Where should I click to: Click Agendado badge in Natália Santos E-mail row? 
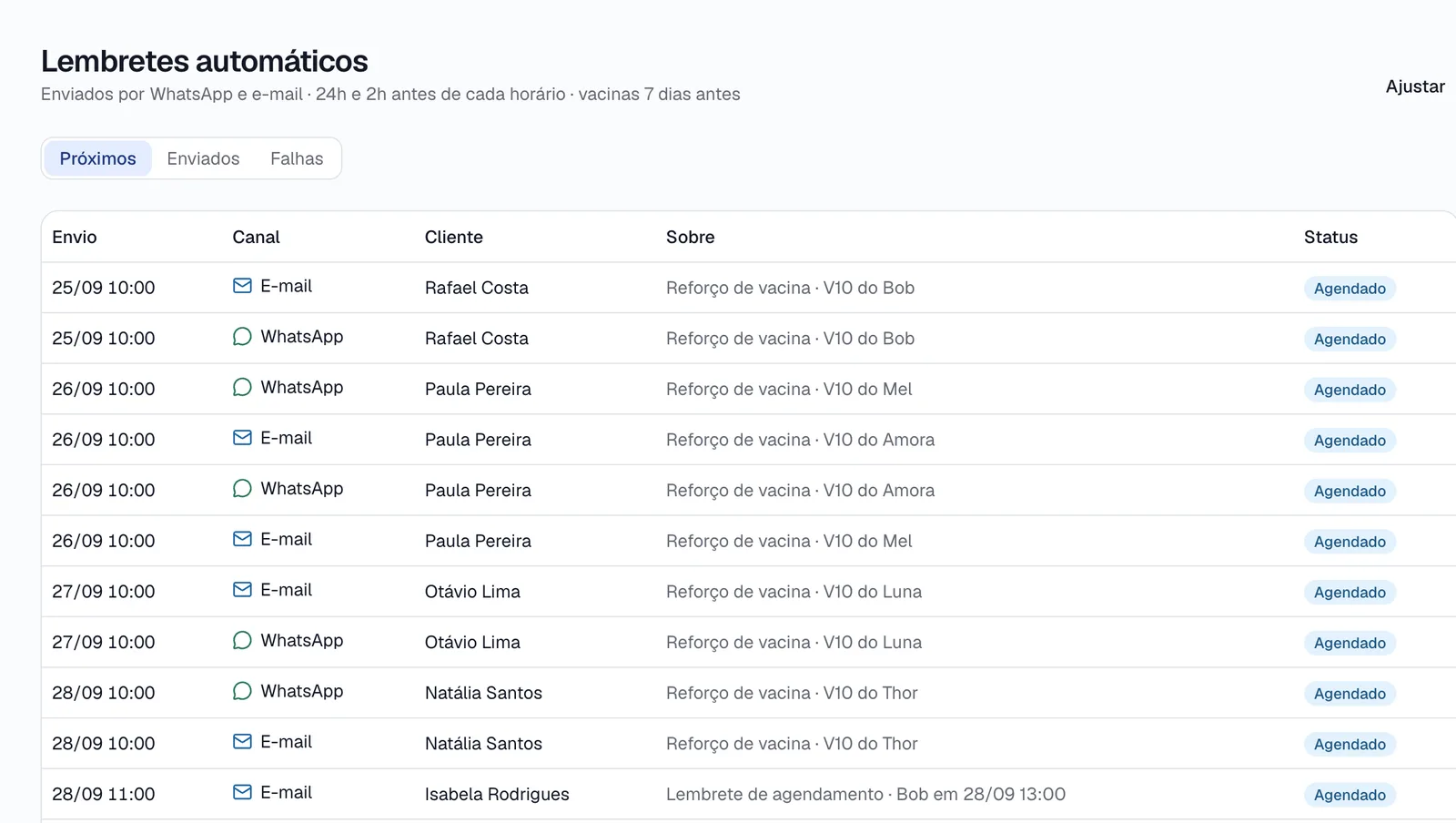1350,744
